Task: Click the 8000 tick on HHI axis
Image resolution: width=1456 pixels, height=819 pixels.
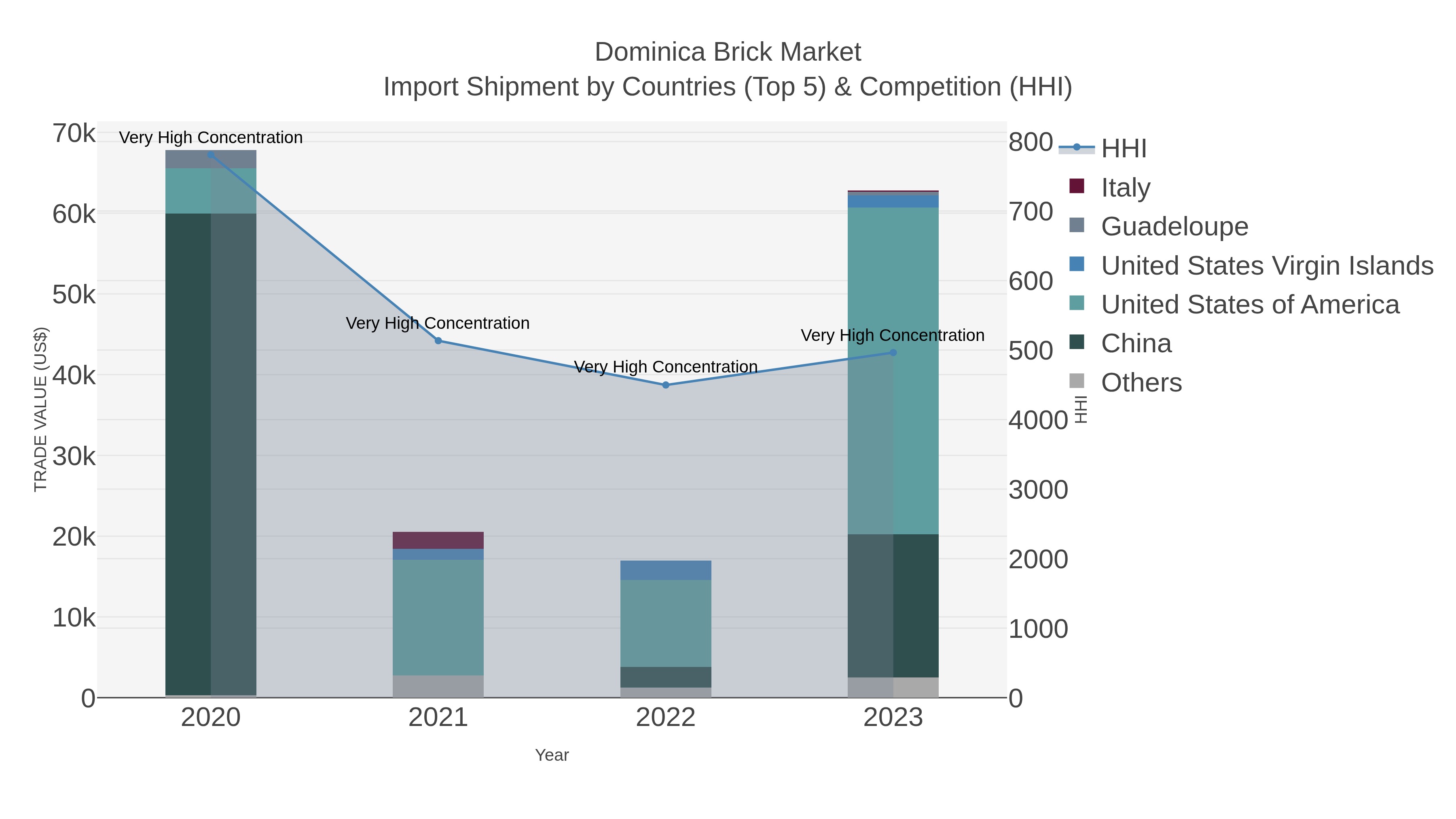Action: click(1031, 142)
